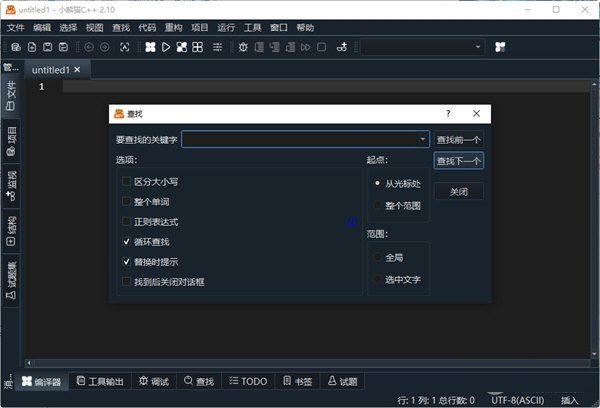
Task: Select the 整个范围 radio button
Action: 376,204
